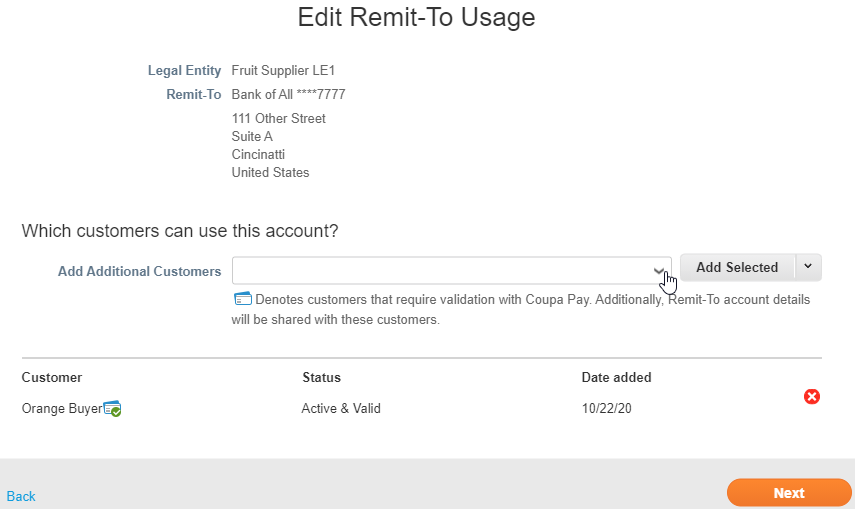Focus the Add Additional Customers input field

pyautogui.click(x=440, y=270)
